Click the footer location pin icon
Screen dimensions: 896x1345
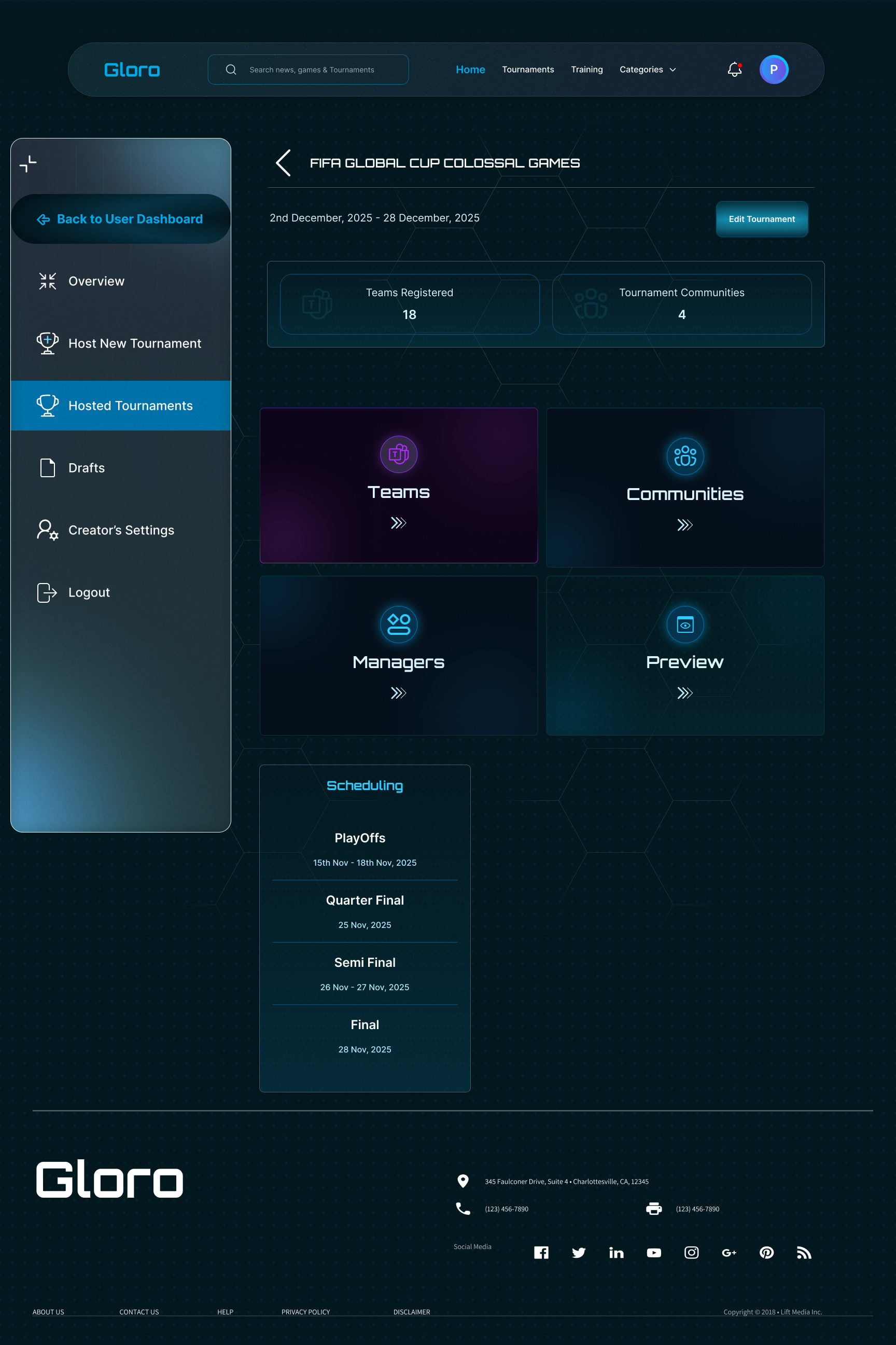pyautogui.click(x=463, y=1181)
